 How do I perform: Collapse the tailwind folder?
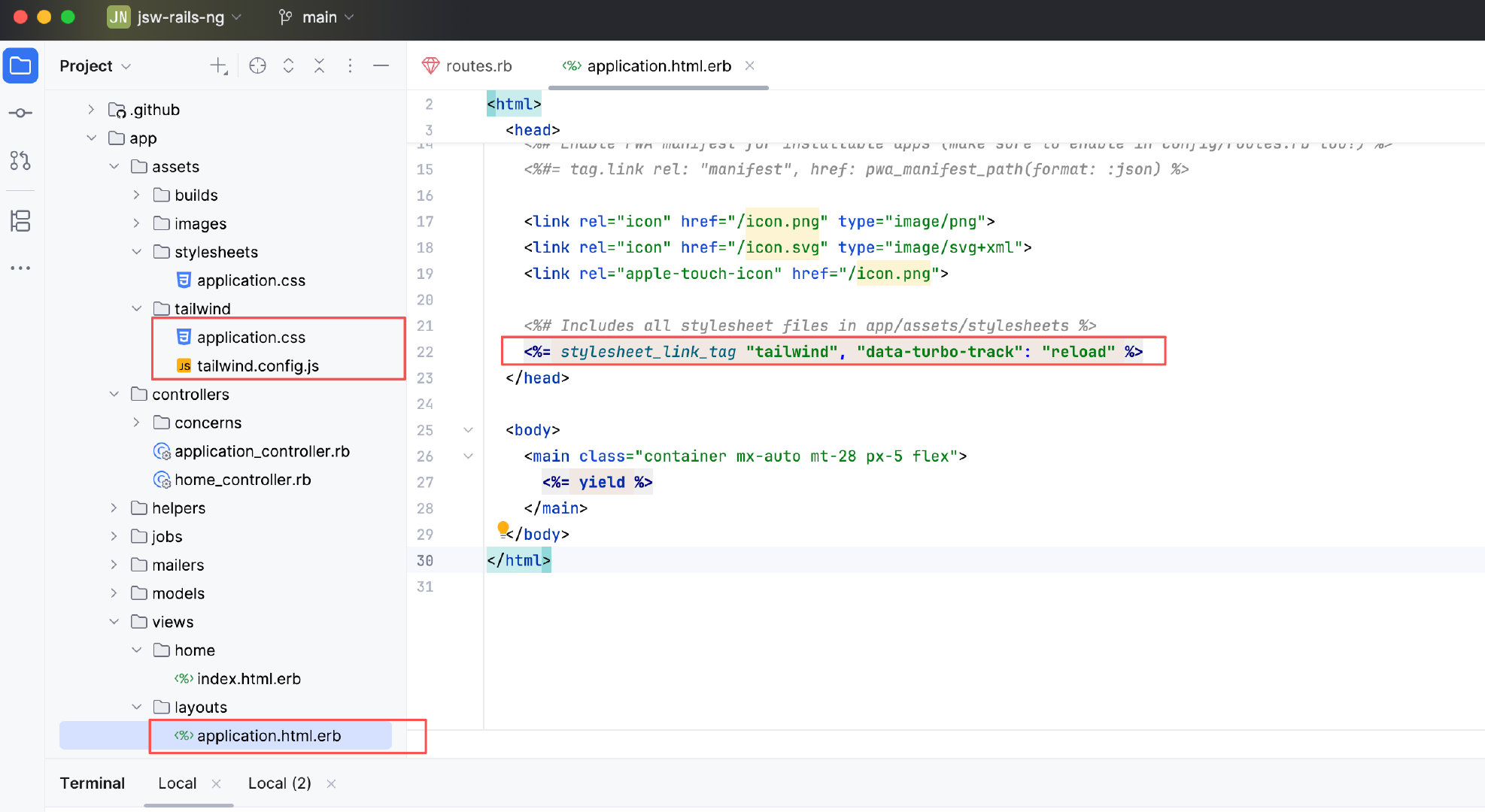click(136, 309)
